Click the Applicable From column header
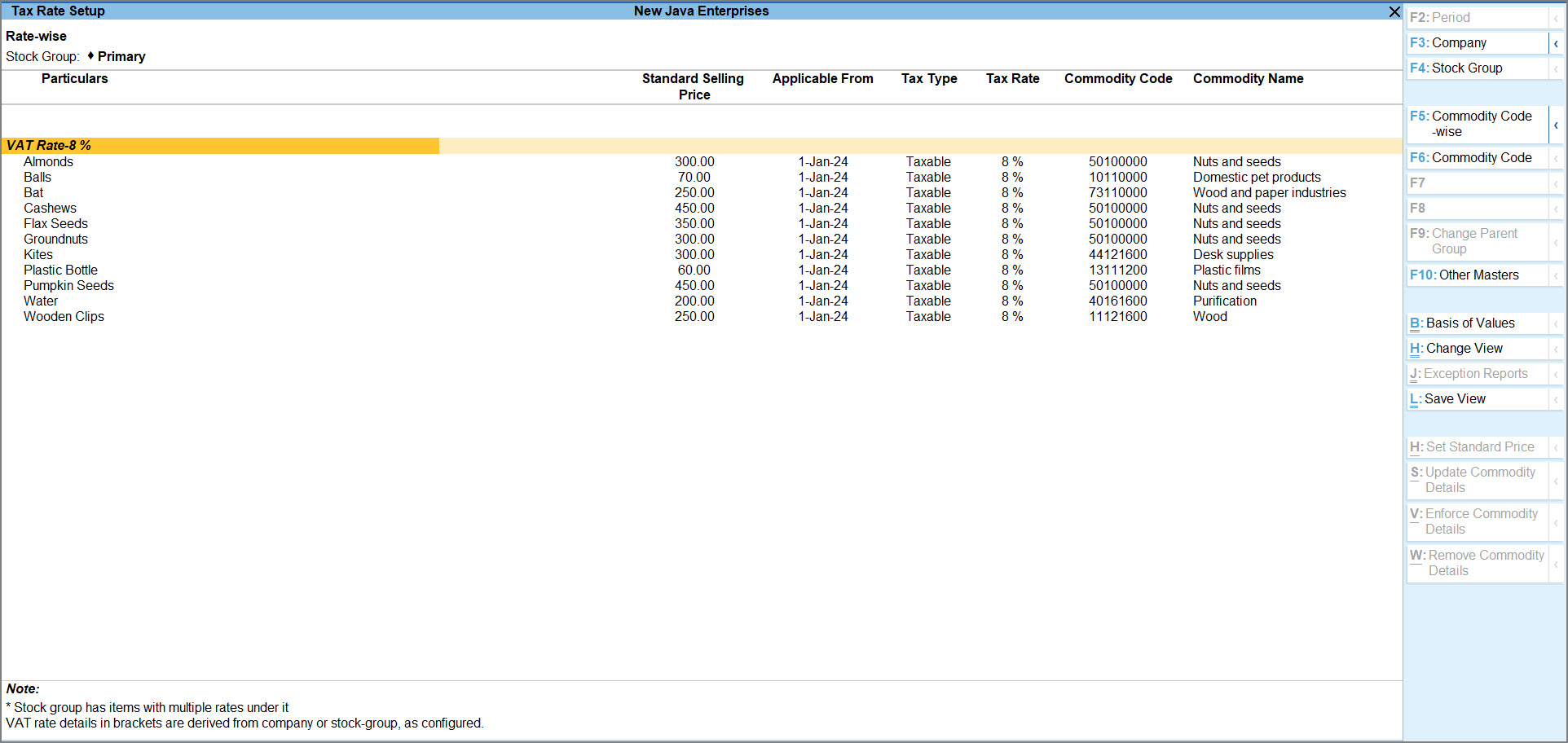This screenshot has height=743, width=1568. [822, 78]
